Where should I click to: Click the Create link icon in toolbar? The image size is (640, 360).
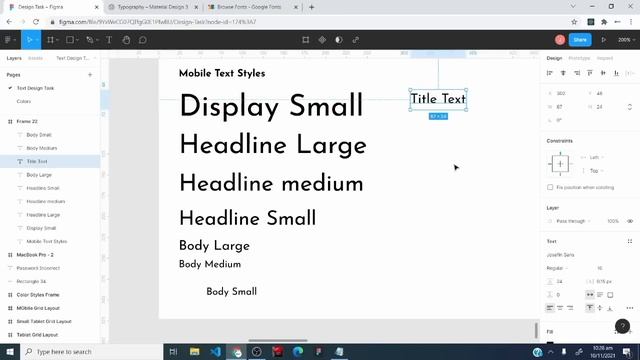pyautogui.click(x=356, y=40)
